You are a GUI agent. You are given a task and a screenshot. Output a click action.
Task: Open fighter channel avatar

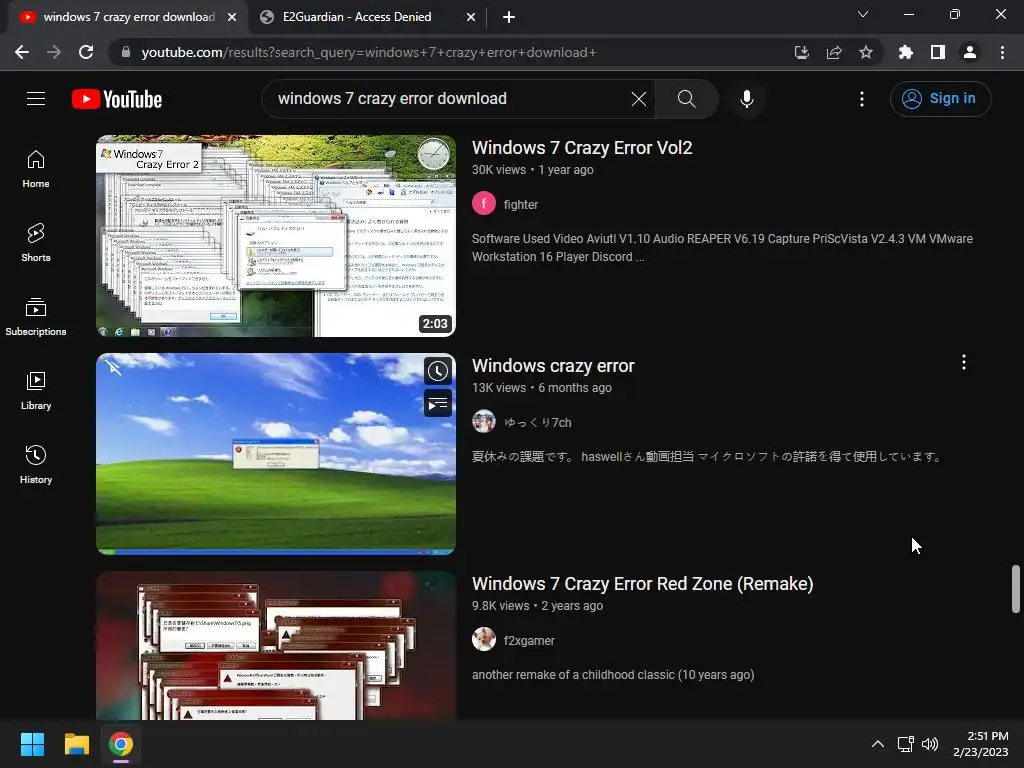[x=484, y=204]
